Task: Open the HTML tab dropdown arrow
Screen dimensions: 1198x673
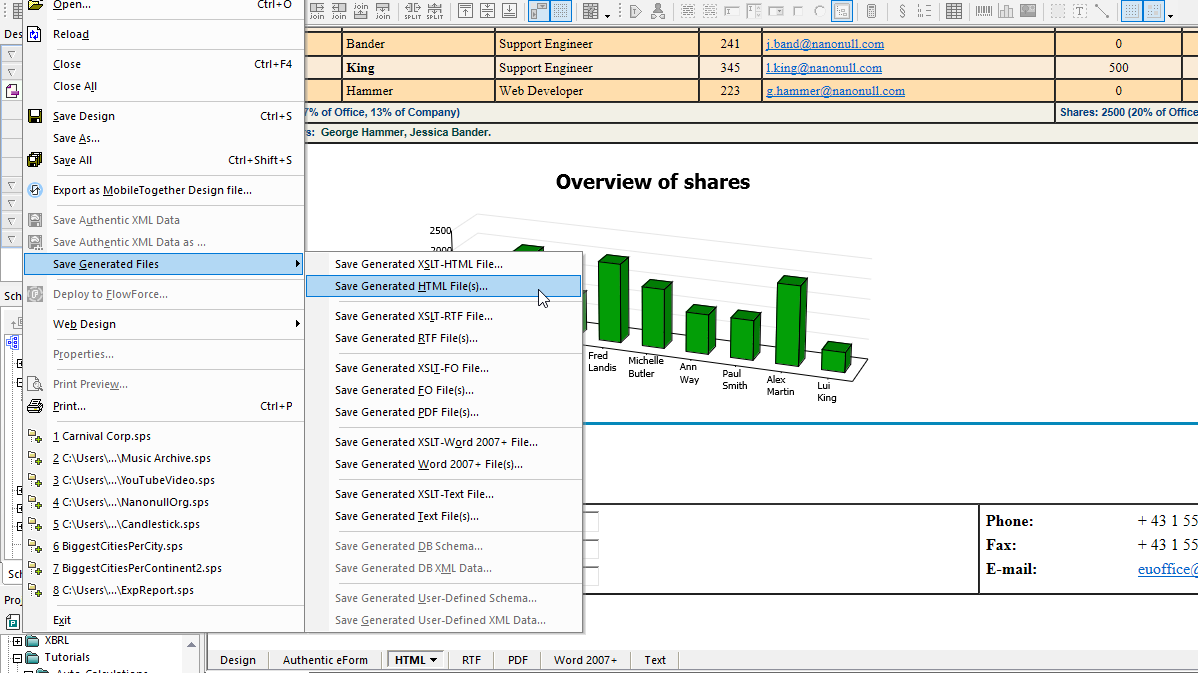Action: (x=435, y=660)
